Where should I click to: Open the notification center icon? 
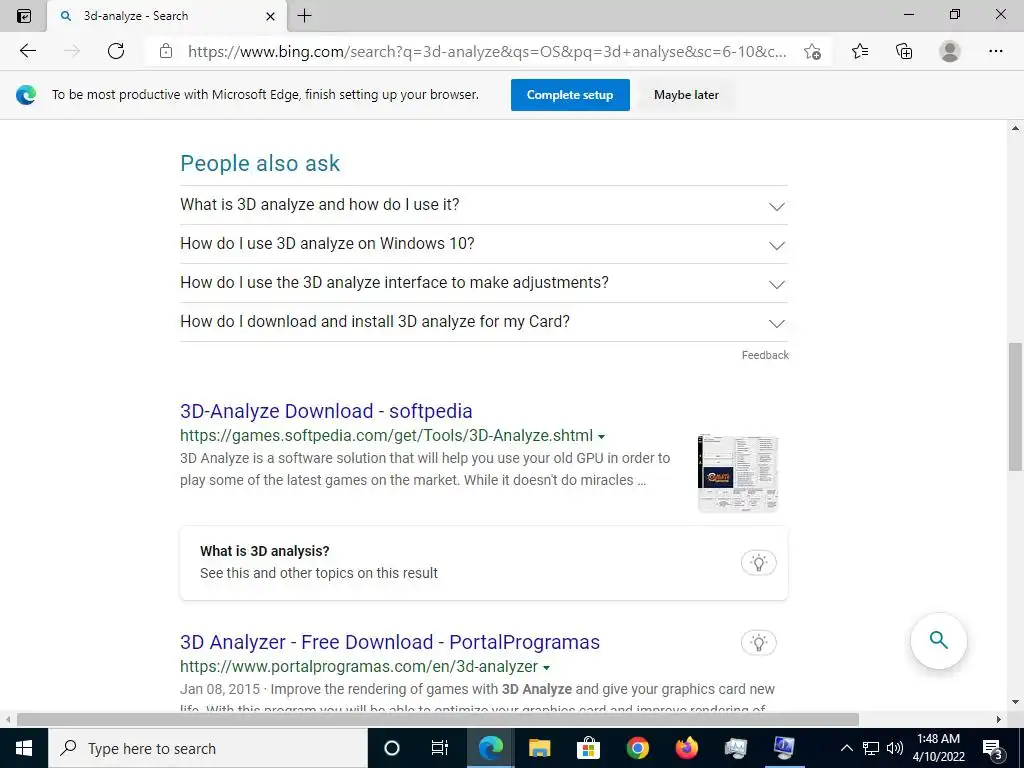993,749
